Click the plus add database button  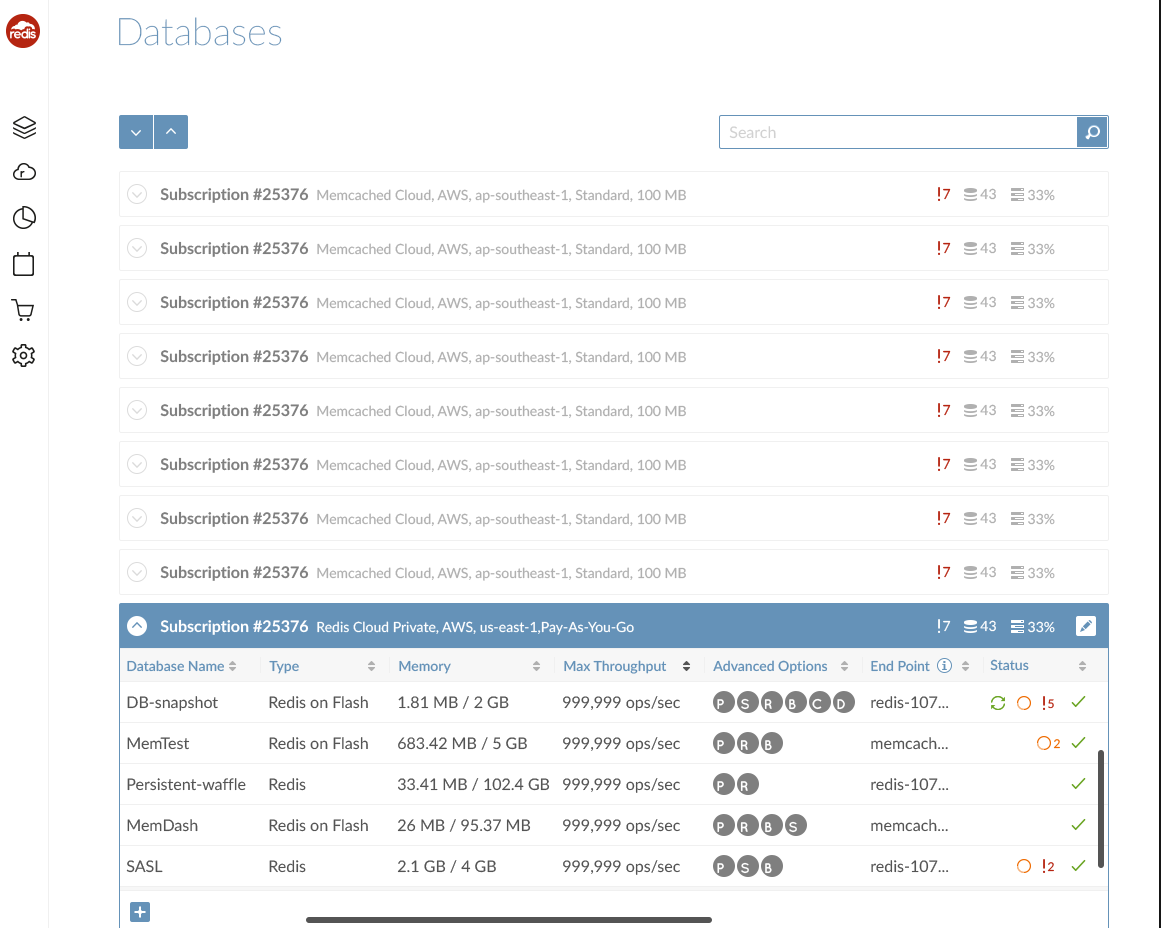140,912
